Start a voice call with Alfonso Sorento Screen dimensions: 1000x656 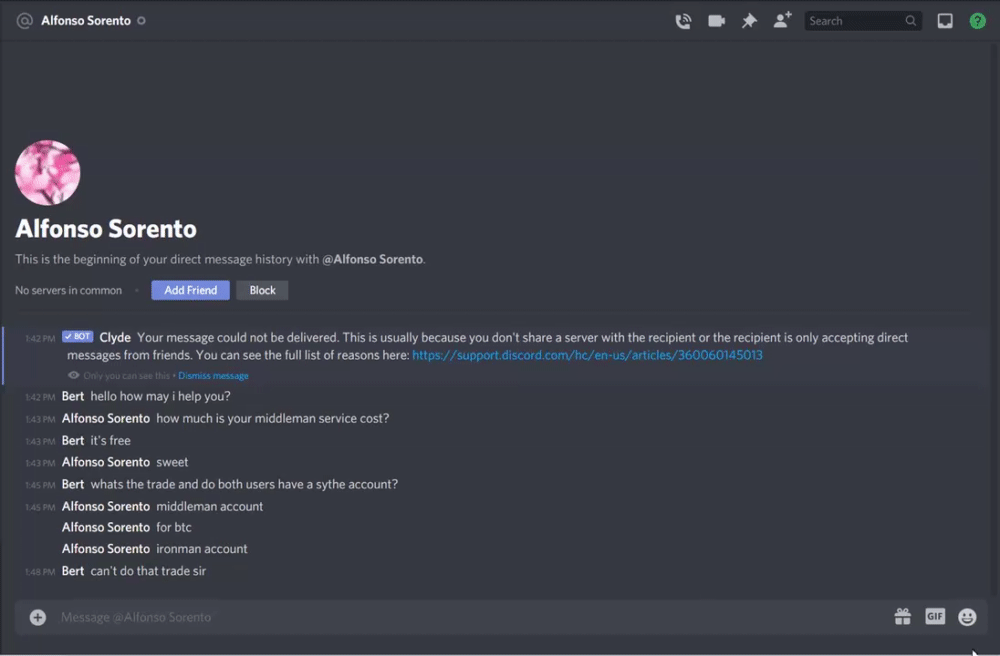tap(683, 21)
